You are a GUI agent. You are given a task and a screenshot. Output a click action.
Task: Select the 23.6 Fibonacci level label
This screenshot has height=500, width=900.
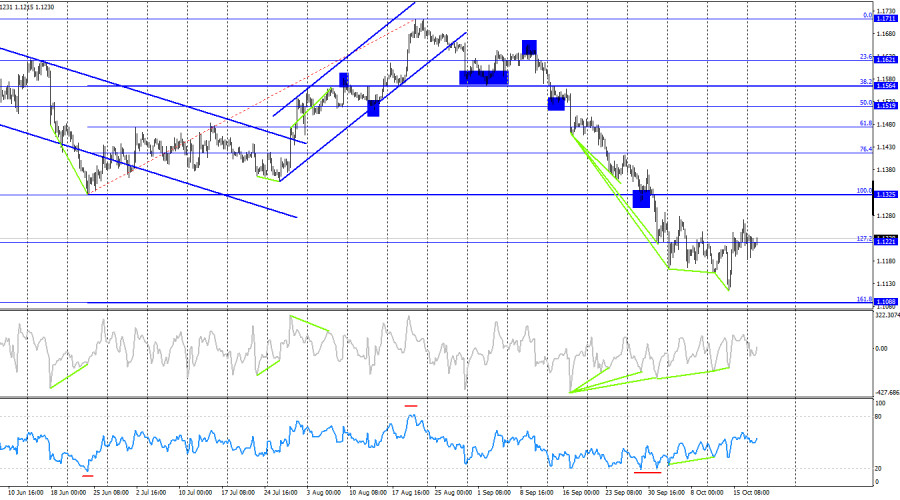point(866,57)
